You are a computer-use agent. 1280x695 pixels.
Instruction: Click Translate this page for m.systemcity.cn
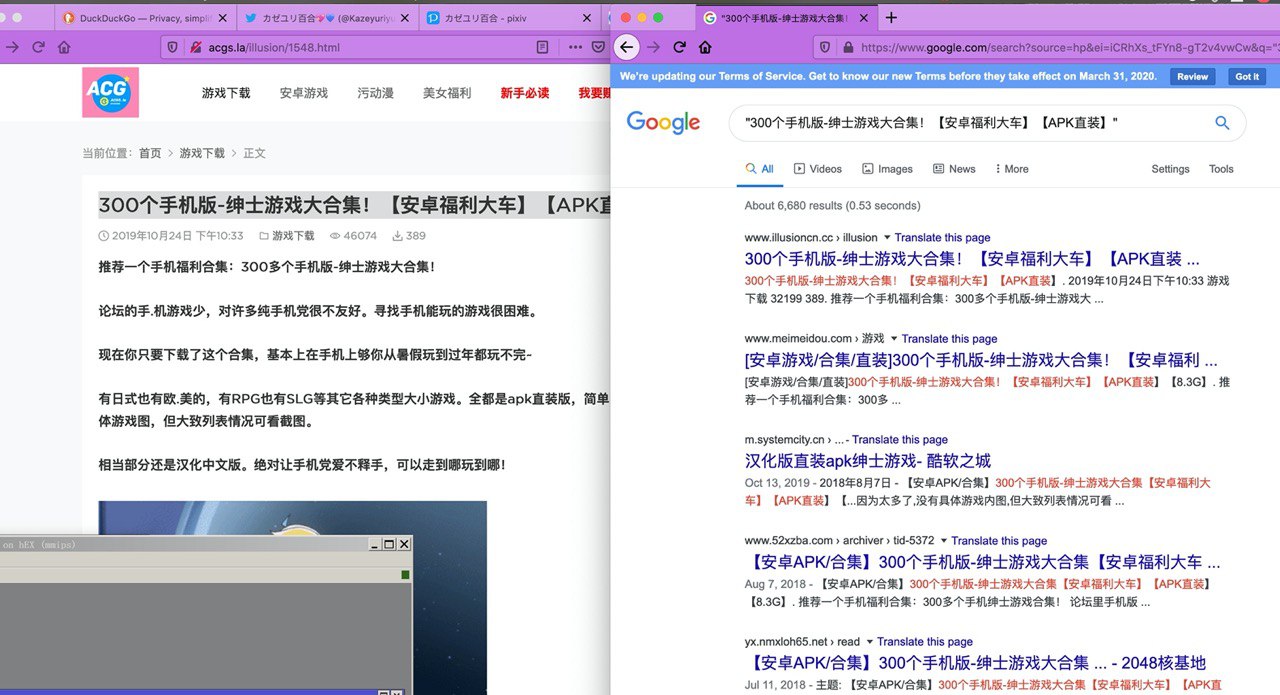pos(900,440)
